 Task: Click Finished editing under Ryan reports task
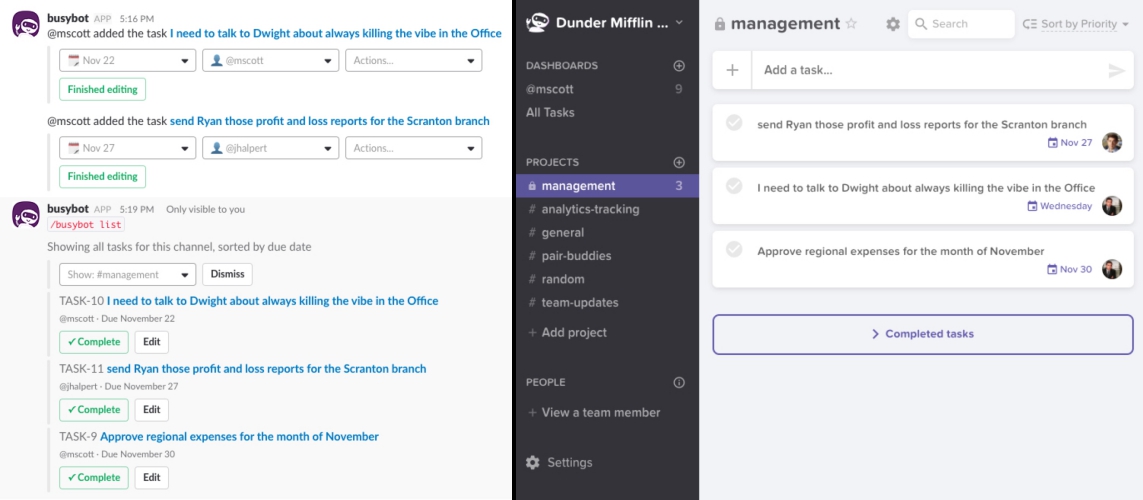(x=103, y=176)
